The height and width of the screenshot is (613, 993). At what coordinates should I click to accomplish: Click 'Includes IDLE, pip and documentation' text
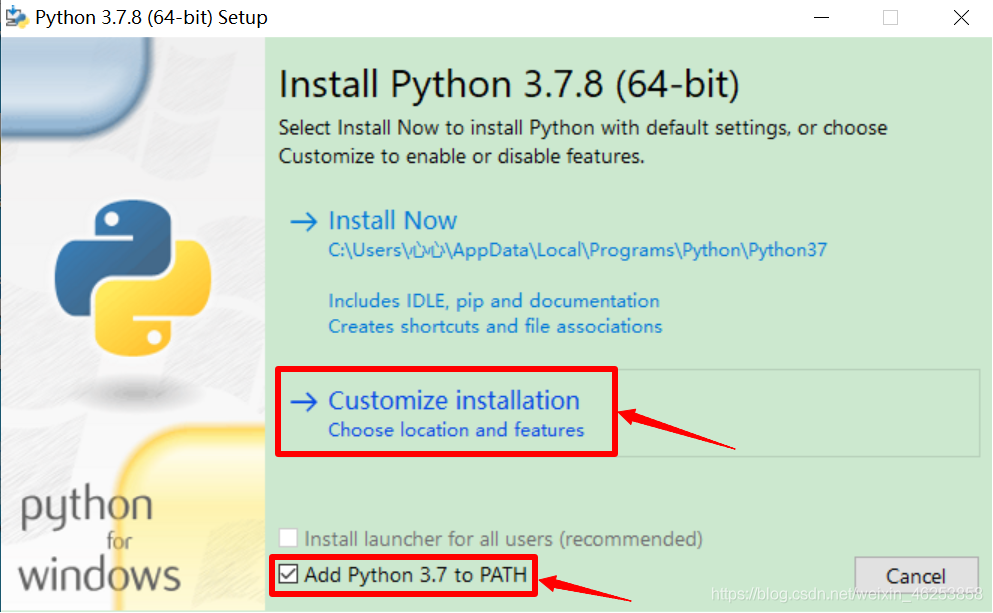coord(494,301)
